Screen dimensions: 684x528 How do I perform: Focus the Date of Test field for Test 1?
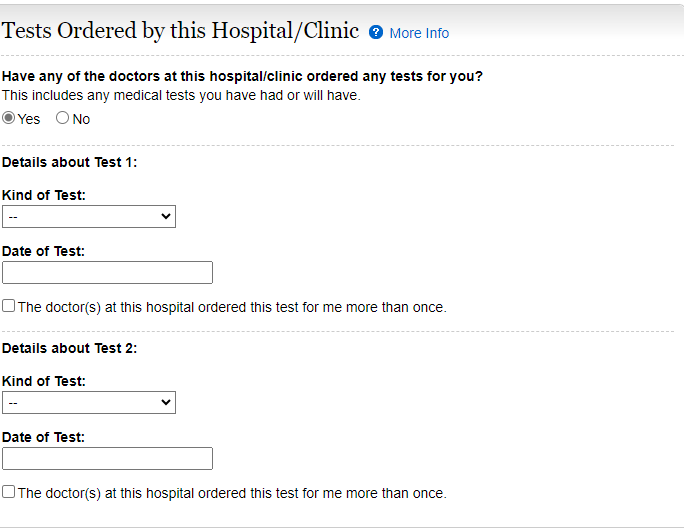(x=107, y=272)
